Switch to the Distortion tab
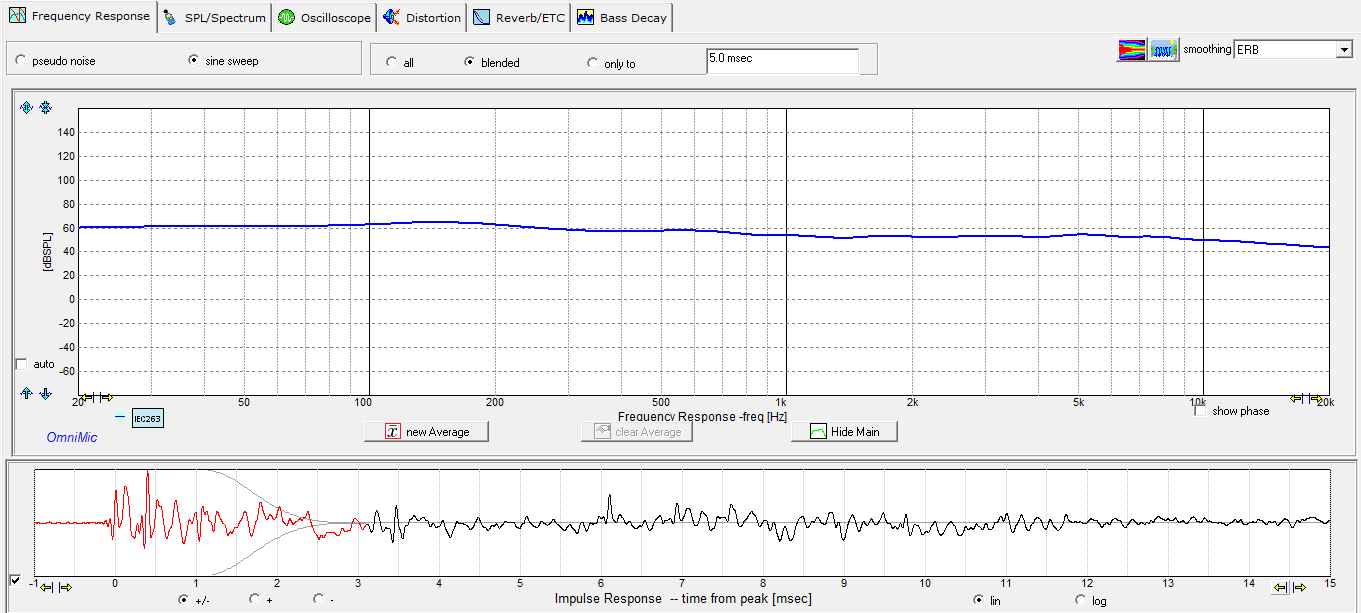The width and height of the screenshot is (1361, 613). click(x=422, y=18)
